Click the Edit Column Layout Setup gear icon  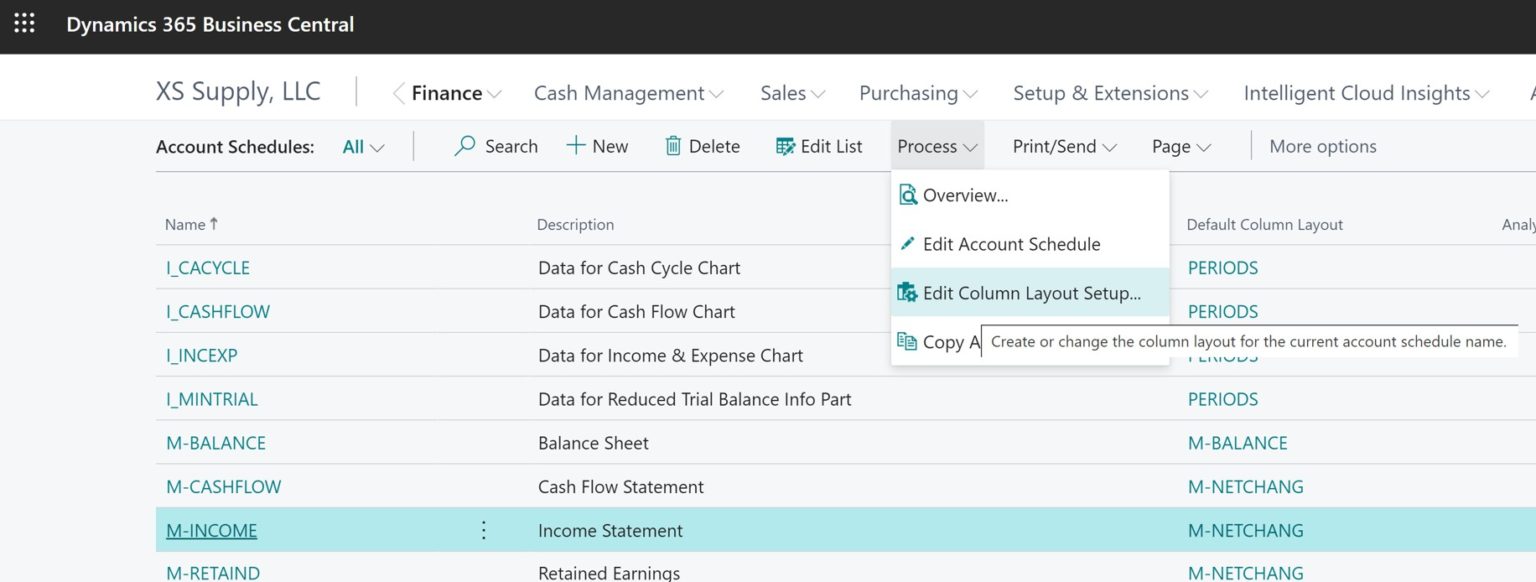pos(908,292)
